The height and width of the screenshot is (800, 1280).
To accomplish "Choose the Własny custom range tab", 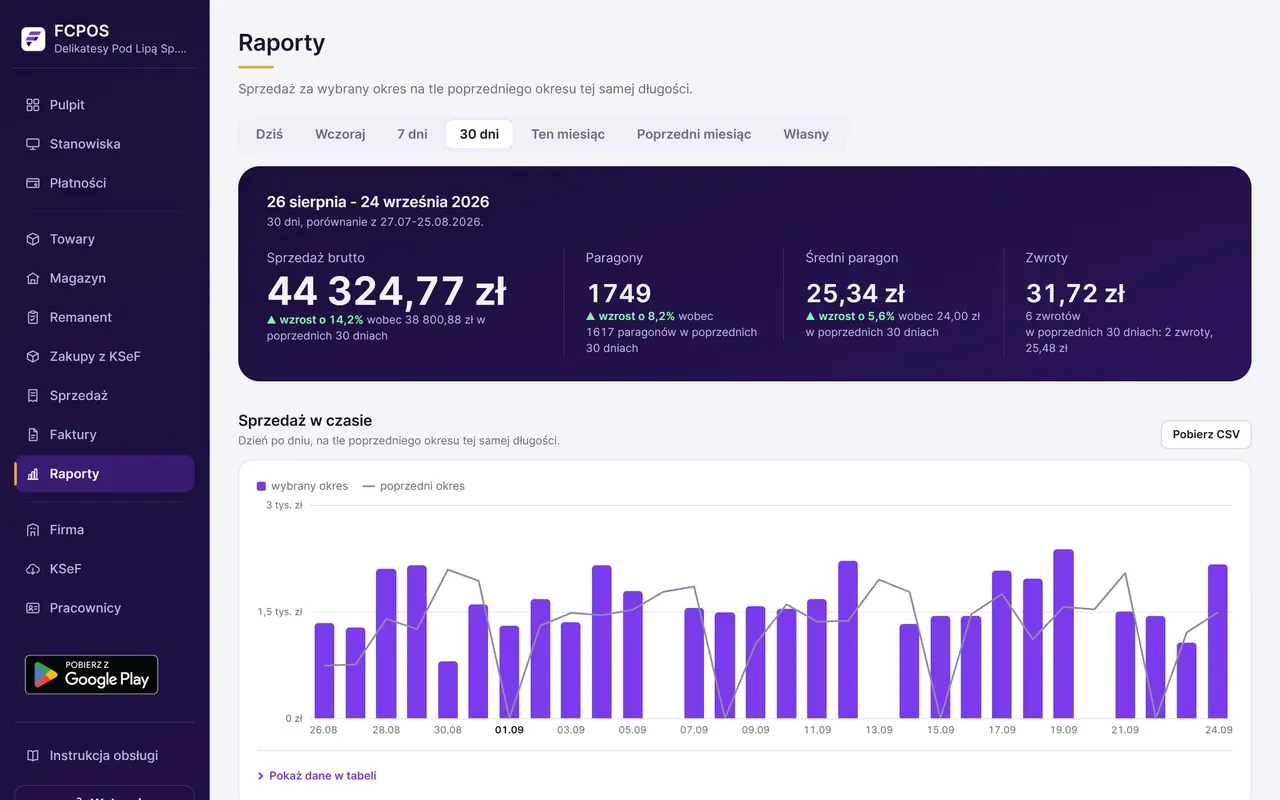I will tap(806, 134).
